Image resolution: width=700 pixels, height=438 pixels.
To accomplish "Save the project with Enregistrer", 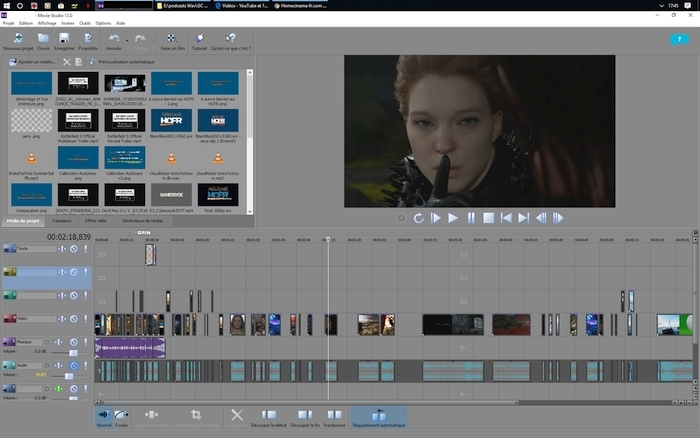I will (x=64, y=42).
